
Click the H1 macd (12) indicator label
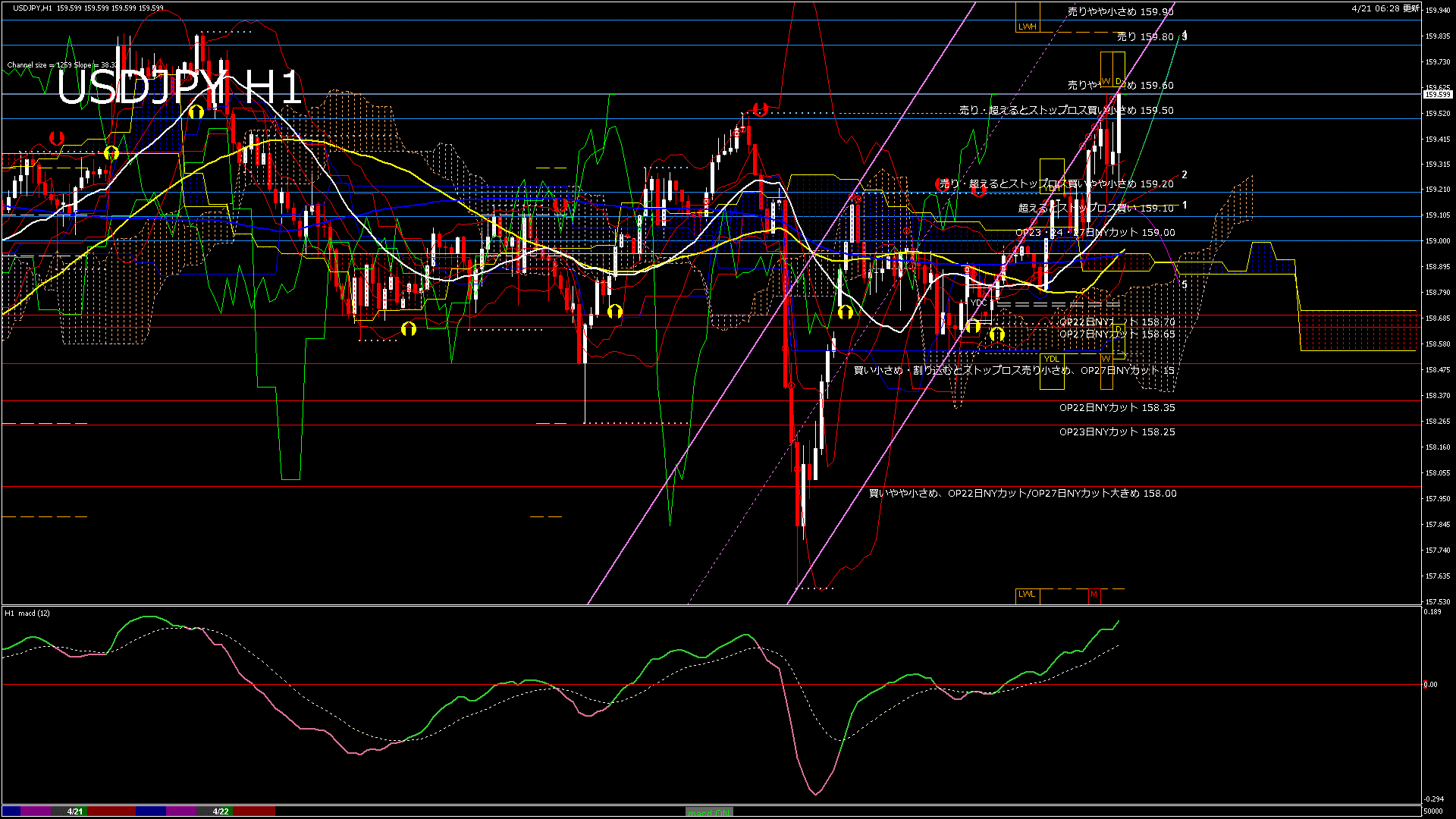click(27, 613)
